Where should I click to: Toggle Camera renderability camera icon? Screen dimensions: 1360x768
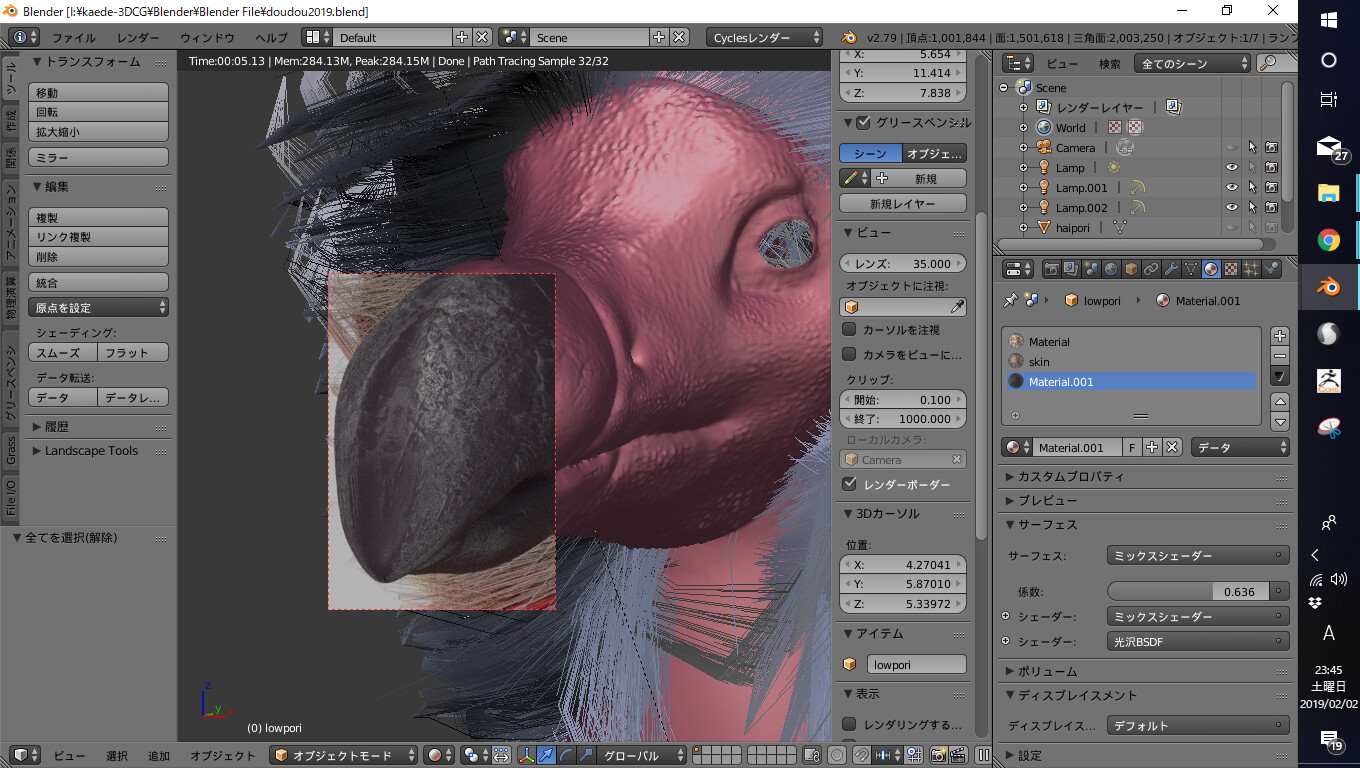pos(1271,148)
